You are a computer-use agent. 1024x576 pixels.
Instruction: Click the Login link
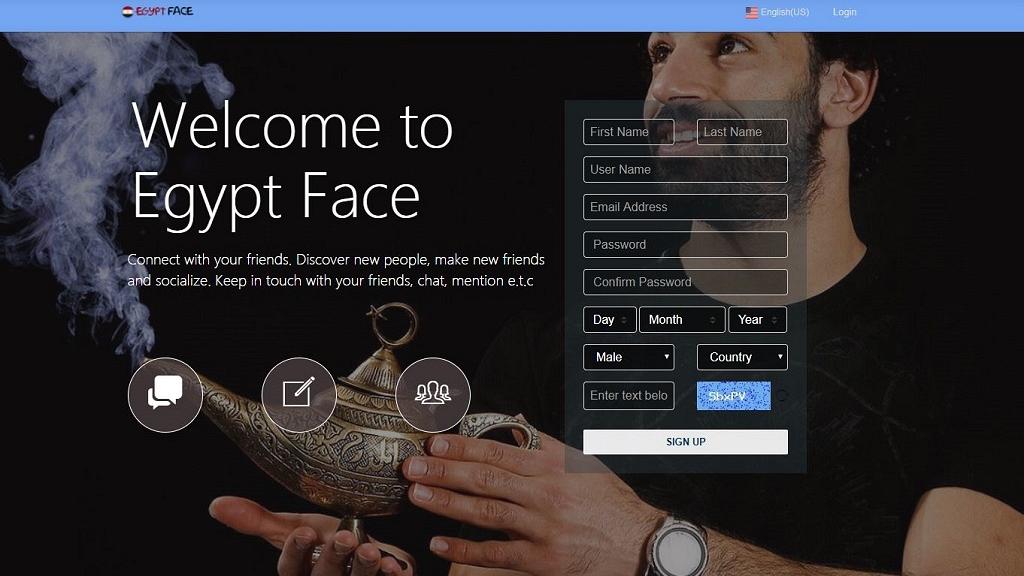pos(844,12)
